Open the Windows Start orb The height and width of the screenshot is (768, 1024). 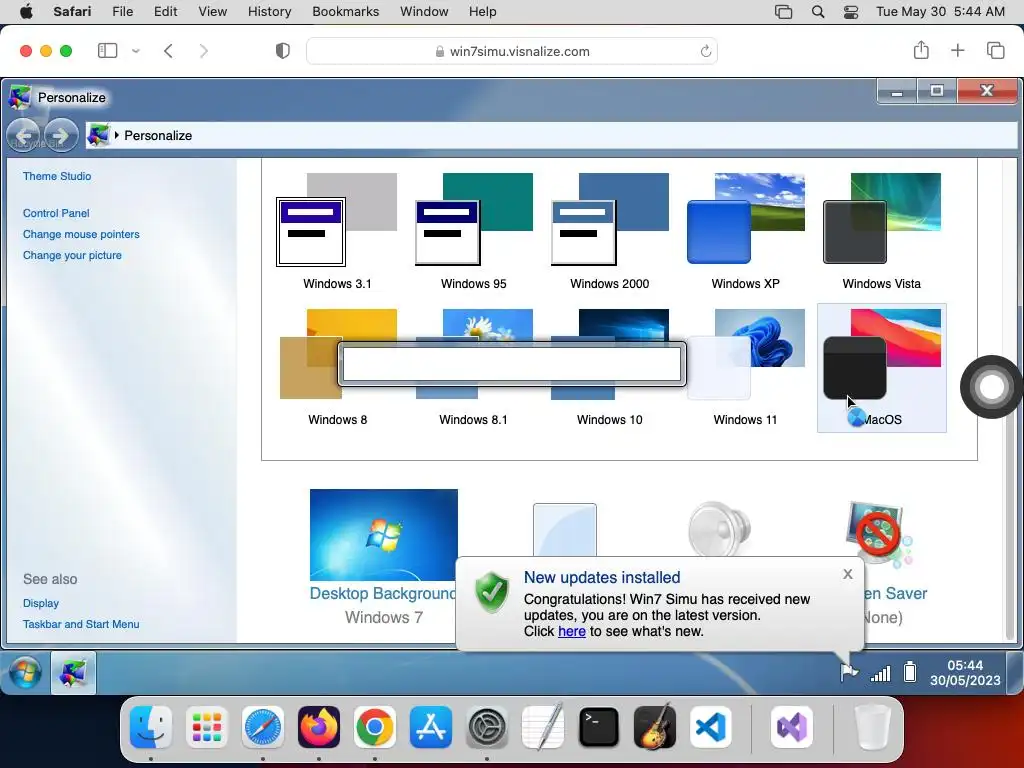(25, 673)
